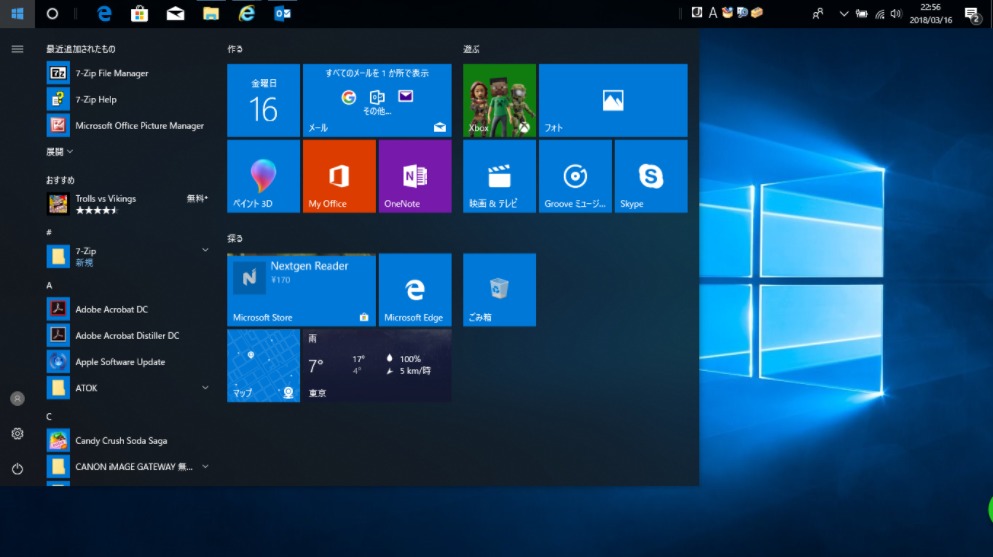Expand the 7-Zip folder
The image size is (993, 557).
[127, 256]
